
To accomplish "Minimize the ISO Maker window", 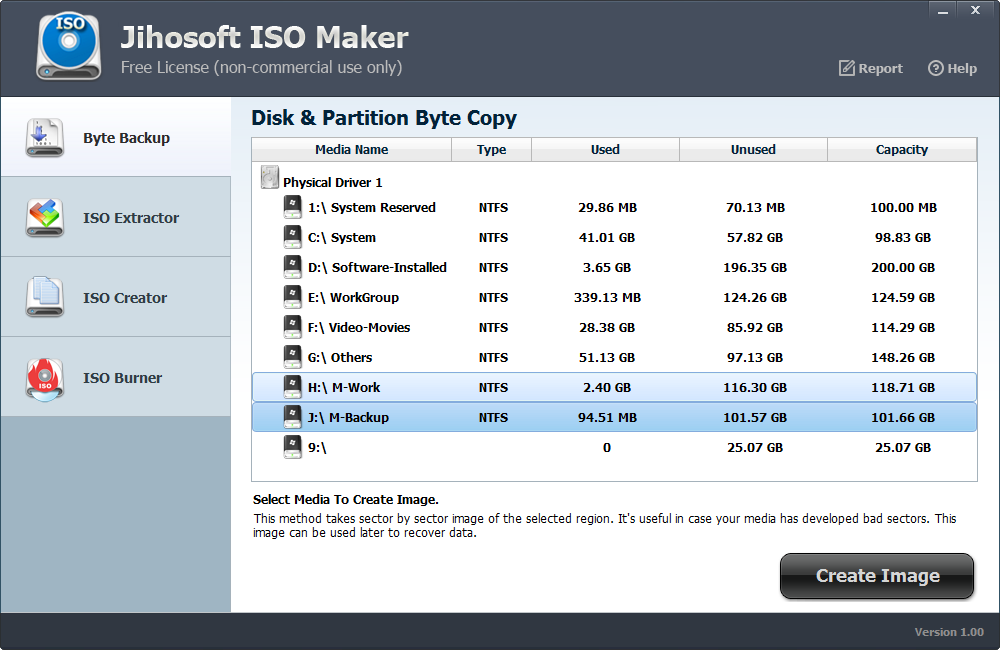I will [943, 10].
